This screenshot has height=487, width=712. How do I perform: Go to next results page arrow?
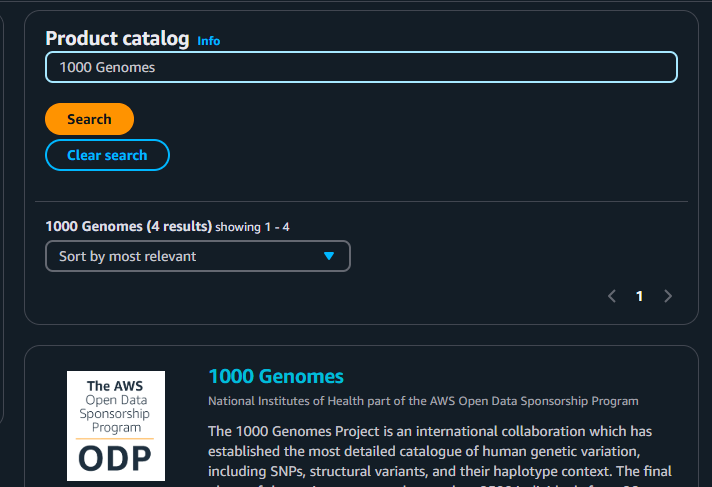[x=668, y=296]
